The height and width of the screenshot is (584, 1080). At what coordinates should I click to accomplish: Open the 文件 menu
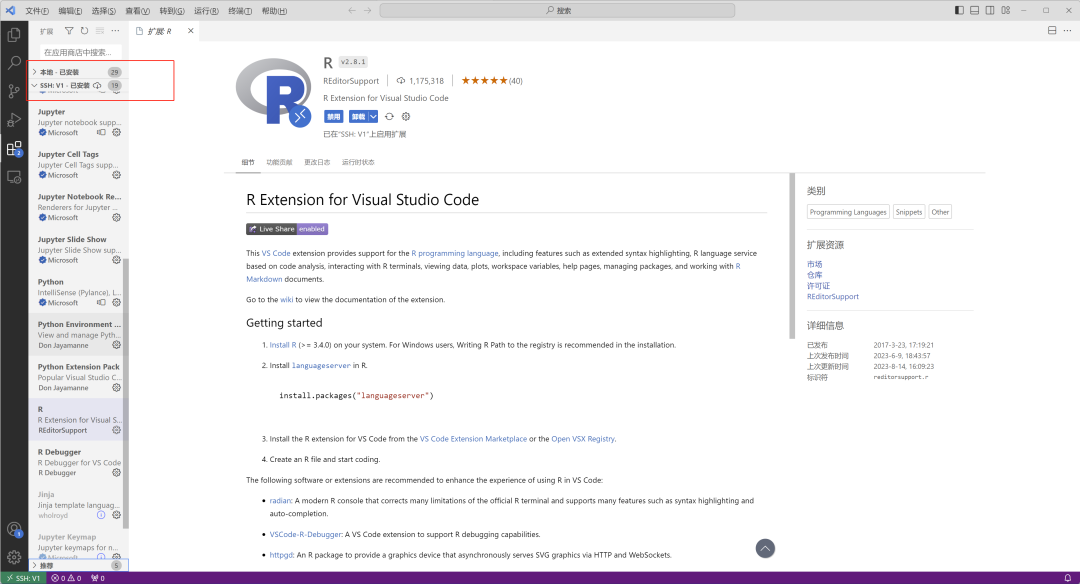(x=37, y=10)
